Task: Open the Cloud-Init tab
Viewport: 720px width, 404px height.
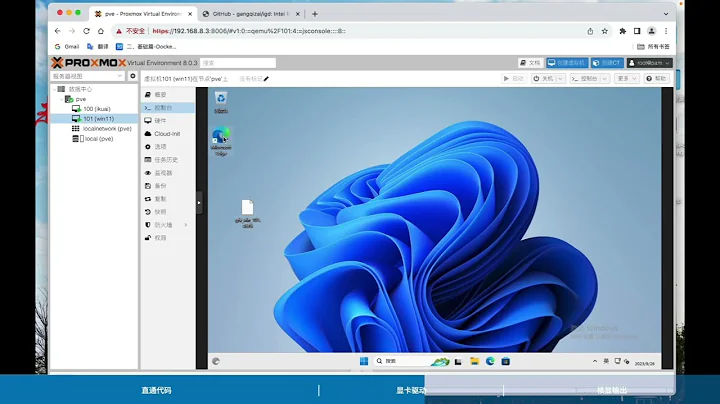Action: (168, 134)
